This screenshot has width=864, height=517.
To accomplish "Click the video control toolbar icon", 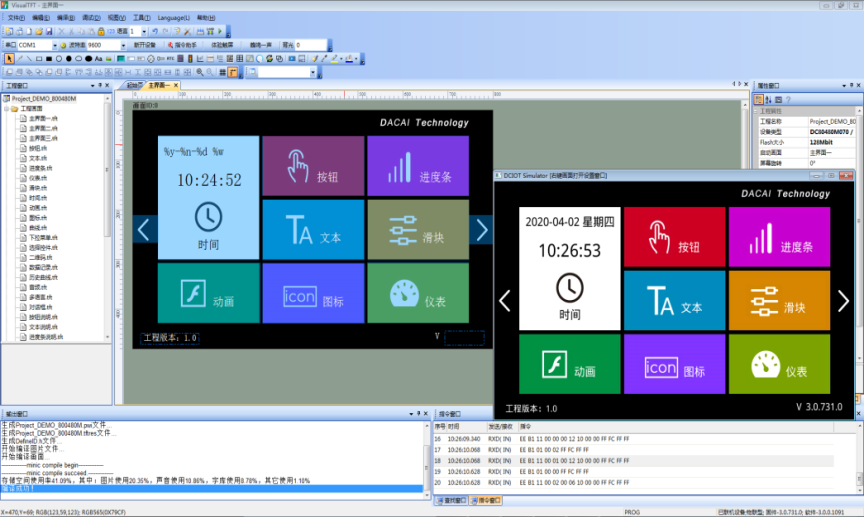I will 291,58.
